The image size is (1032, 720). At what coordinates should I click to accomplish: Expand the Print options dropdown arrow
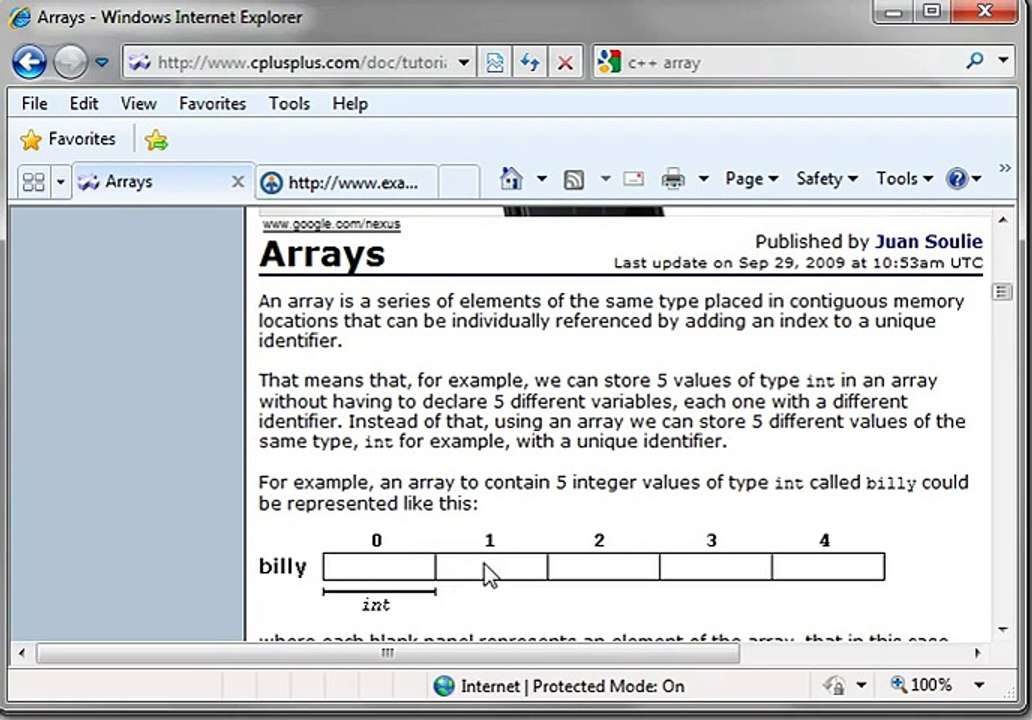[704, 178]
